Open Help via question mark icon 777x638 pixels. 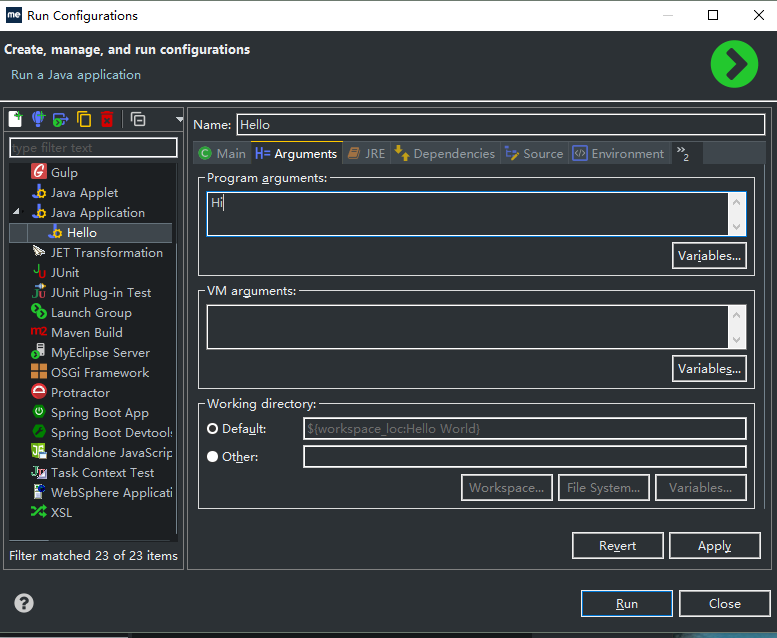tap(24, 603)
